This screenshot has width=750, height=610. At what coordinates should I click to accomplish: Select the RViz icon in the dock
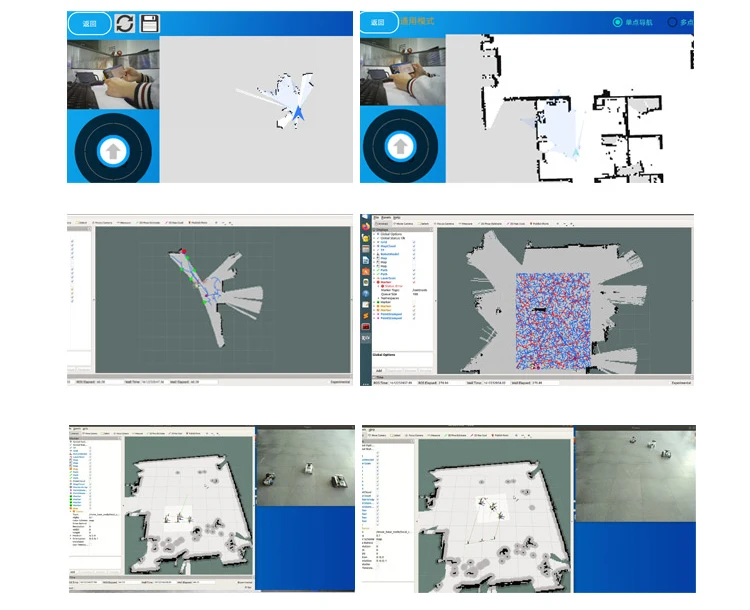coord(365,338)
